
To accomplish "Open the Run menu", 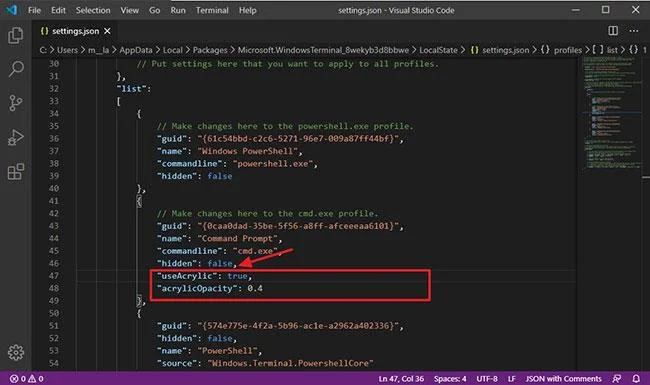I will 178,10.
